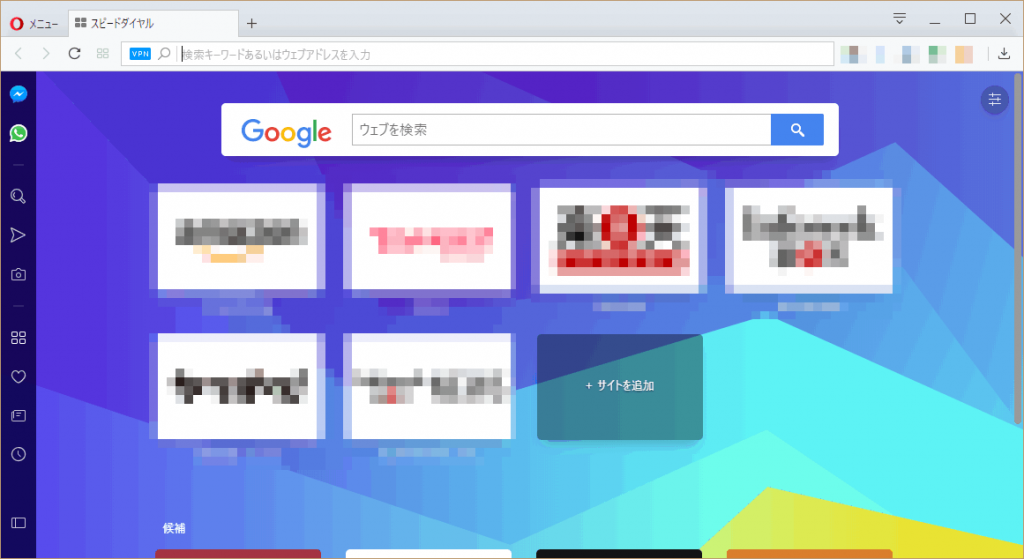Reload the page with the refresh icon
1024x559 pixels.
point(74,54)
